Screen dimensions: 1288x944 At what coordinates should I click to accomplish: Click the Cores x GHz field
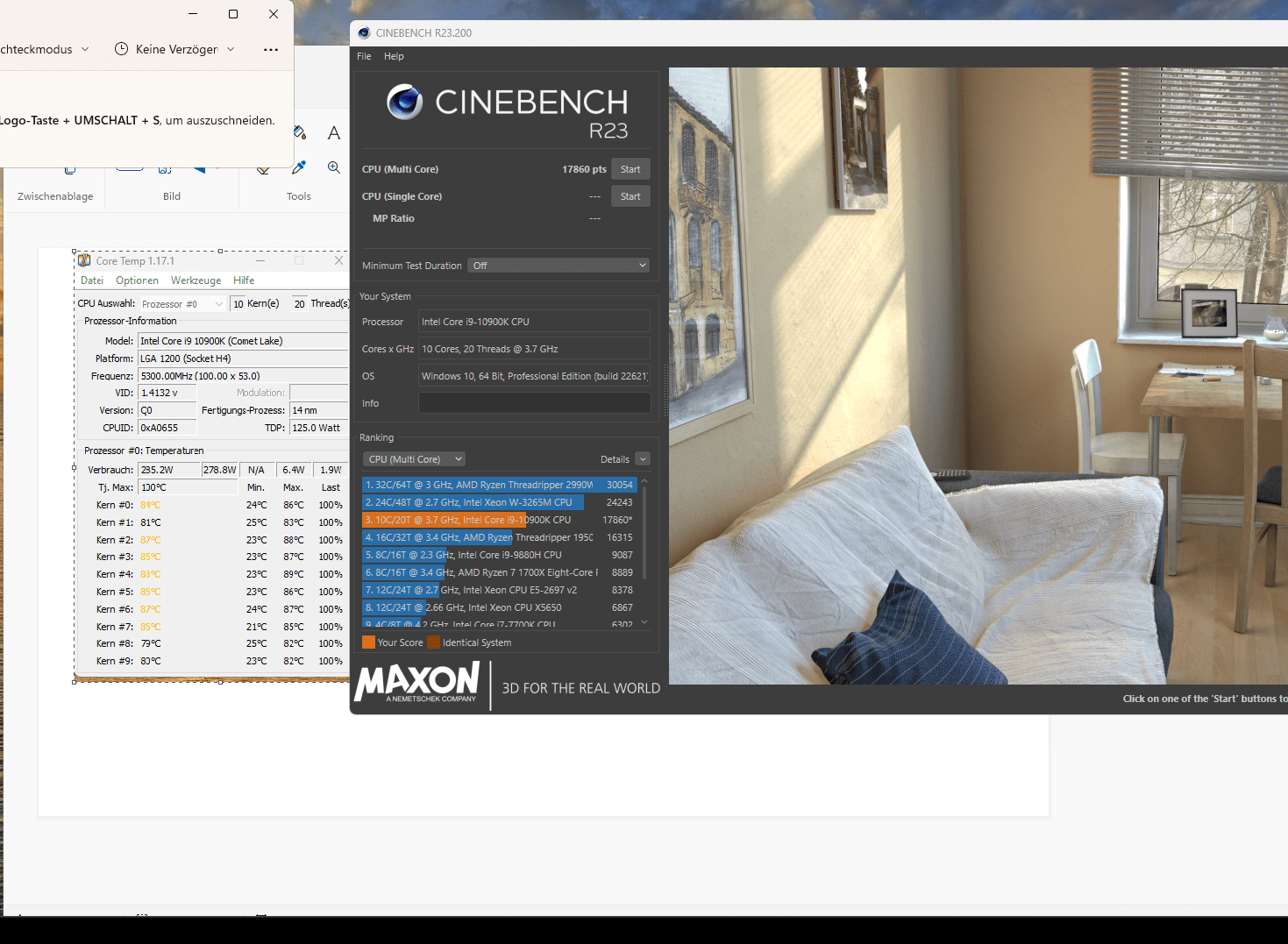534,349
